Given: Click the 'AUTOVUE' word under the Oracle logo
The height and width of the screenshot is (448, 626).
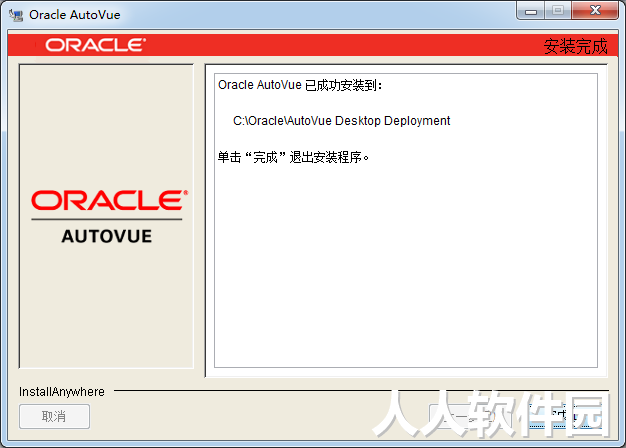Looking at the screenshot, I should (x=107, y=236).
